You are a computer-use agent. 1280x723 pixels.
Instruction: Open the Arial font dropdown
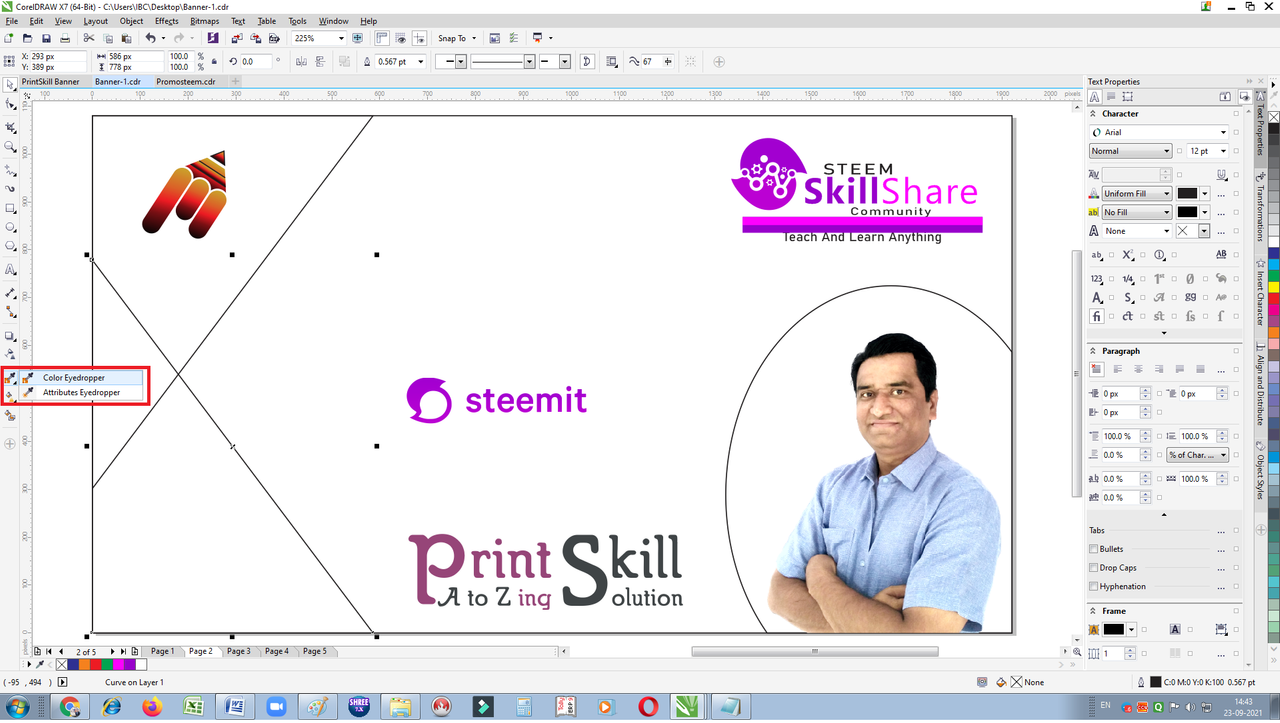coord(1223,132)
